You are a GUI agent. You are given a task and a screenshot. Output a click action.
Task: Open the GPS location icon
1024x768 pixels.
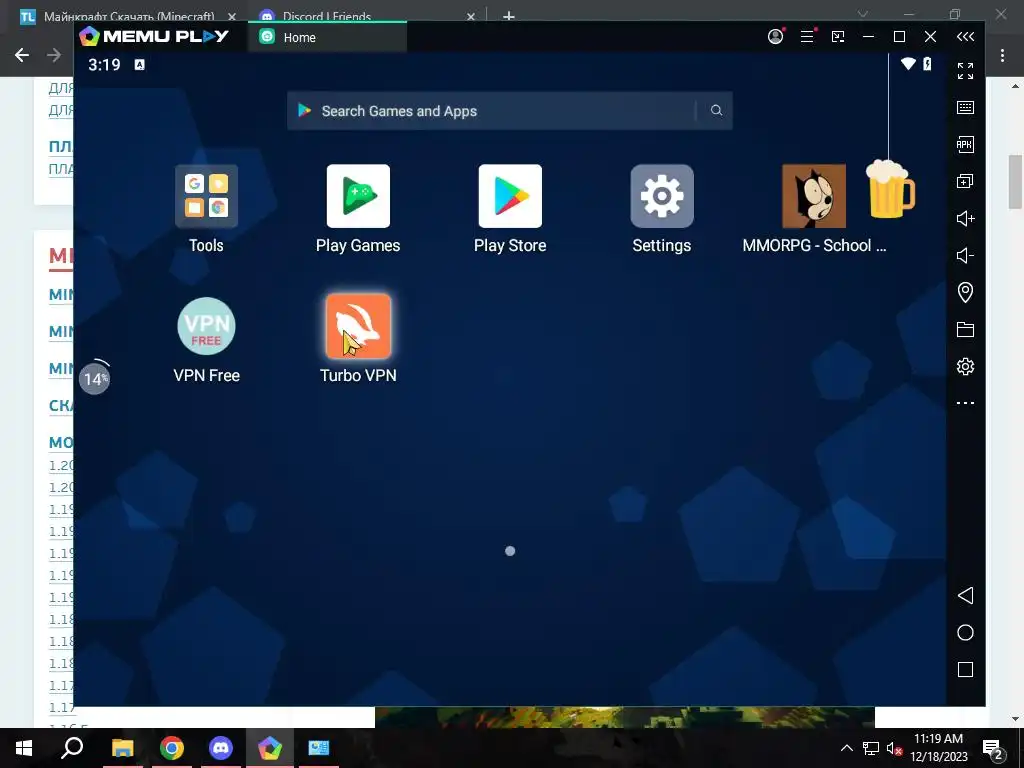[965, 292]
